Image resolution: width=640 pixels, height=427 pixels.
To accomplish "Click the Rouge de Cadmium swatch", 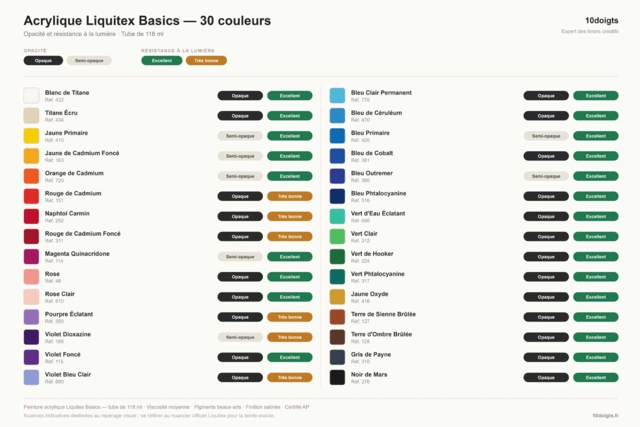I will pos(31,196).
